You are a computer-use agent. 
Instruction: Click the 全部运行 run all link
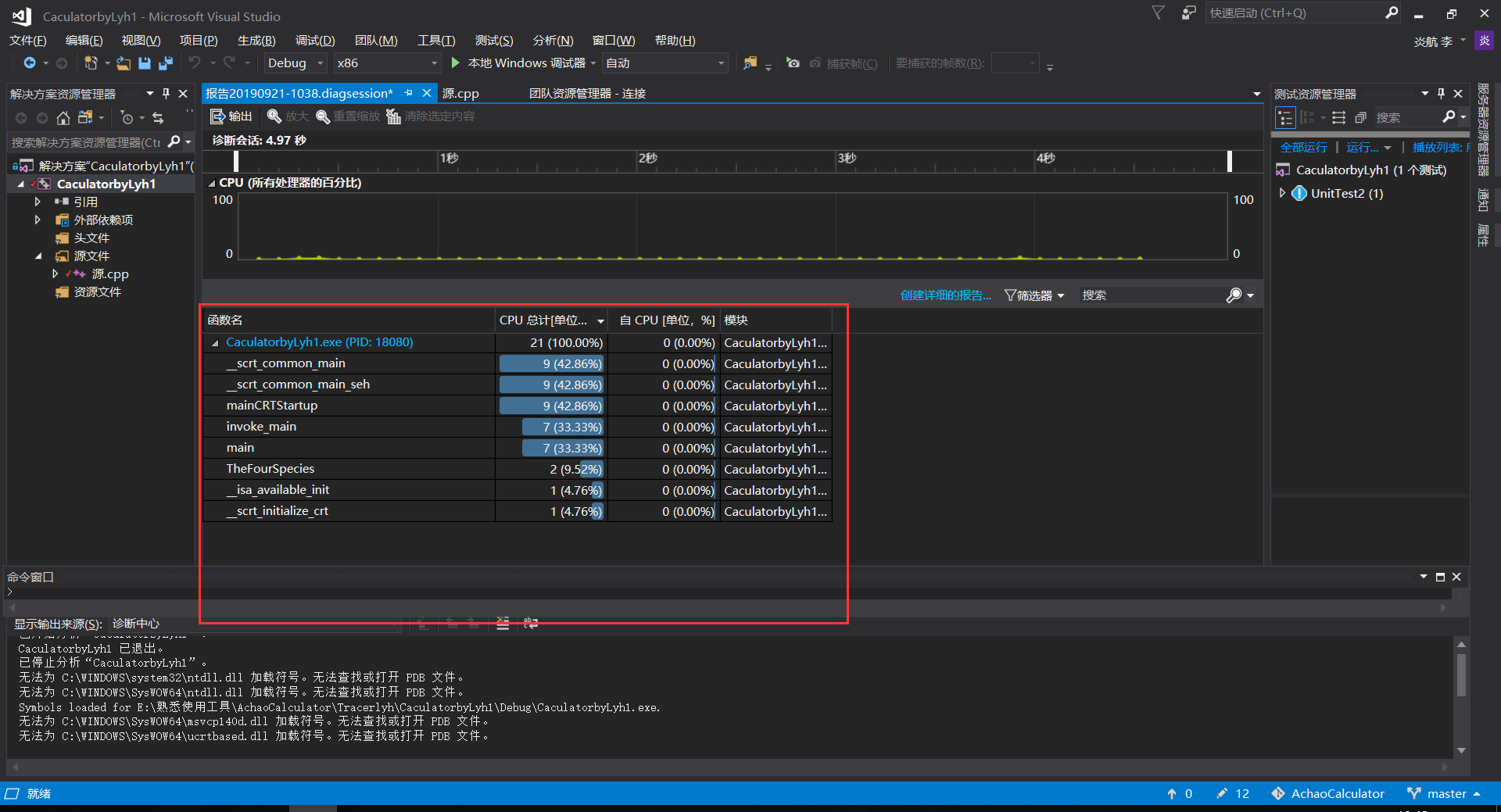[x=1303, y=148]
